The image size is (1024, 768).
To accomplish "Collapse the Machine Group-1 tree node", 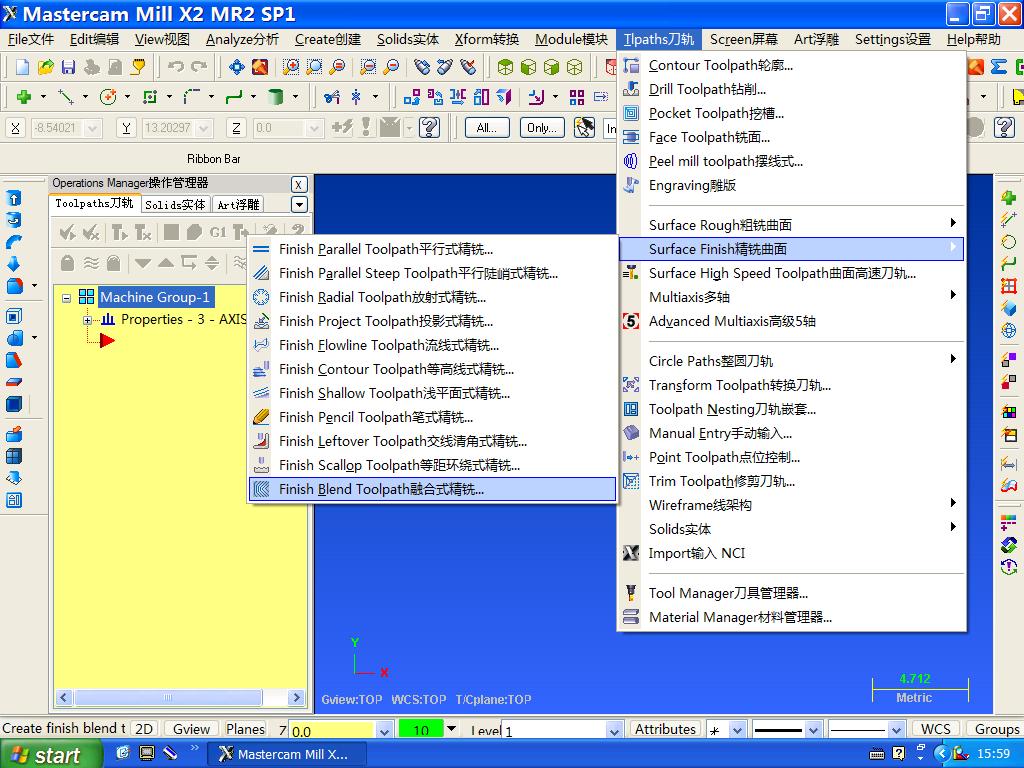I will point(66,298).
